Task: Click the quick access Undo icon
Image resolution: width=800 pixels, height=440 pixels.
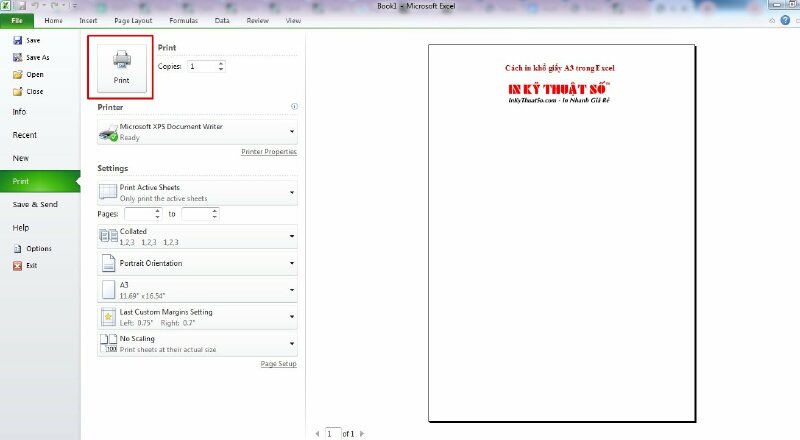Action: [x=36, y=6]
